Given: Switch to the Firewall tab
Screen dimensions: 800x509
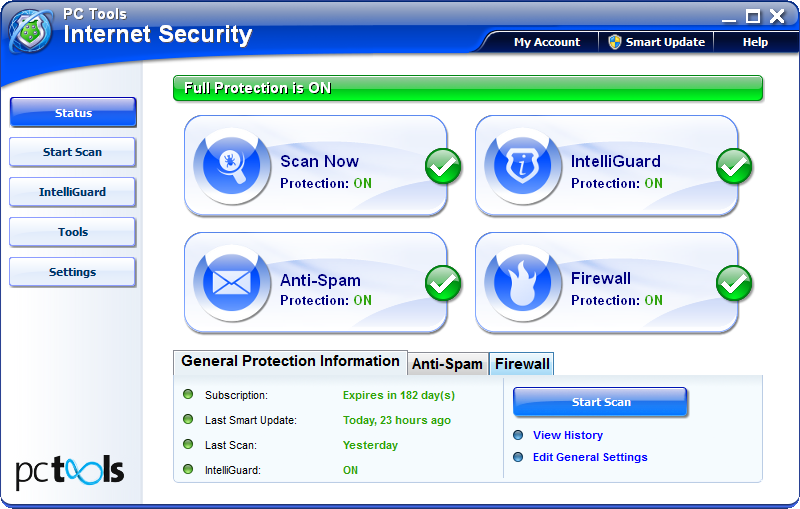Looking at the screenshot, I should click(522, 364).
